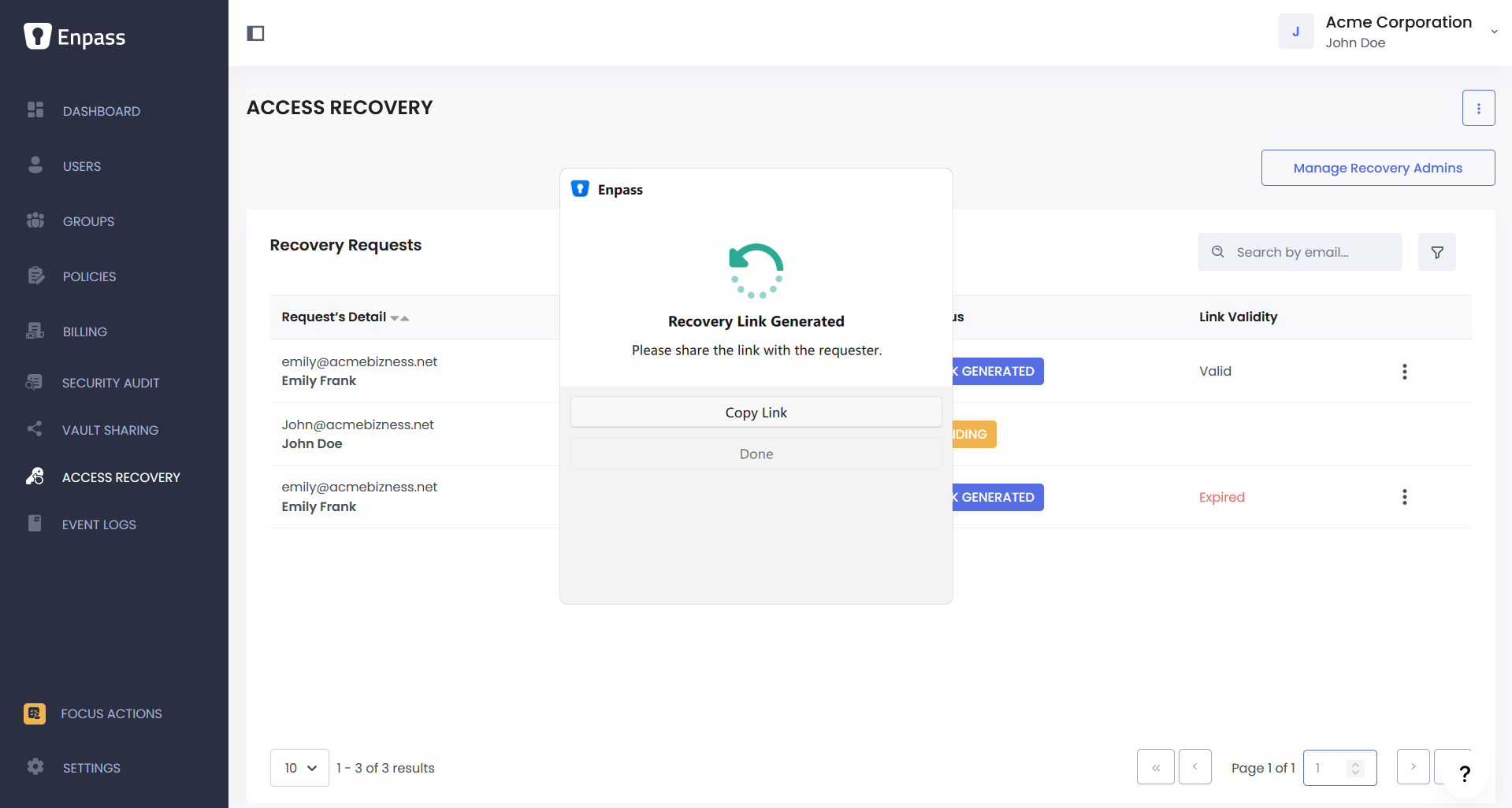Open the rows-per-page dropdown
The height and width of the screenshot is (808, 1512).
pyautogui.click(x=299, y=768)
